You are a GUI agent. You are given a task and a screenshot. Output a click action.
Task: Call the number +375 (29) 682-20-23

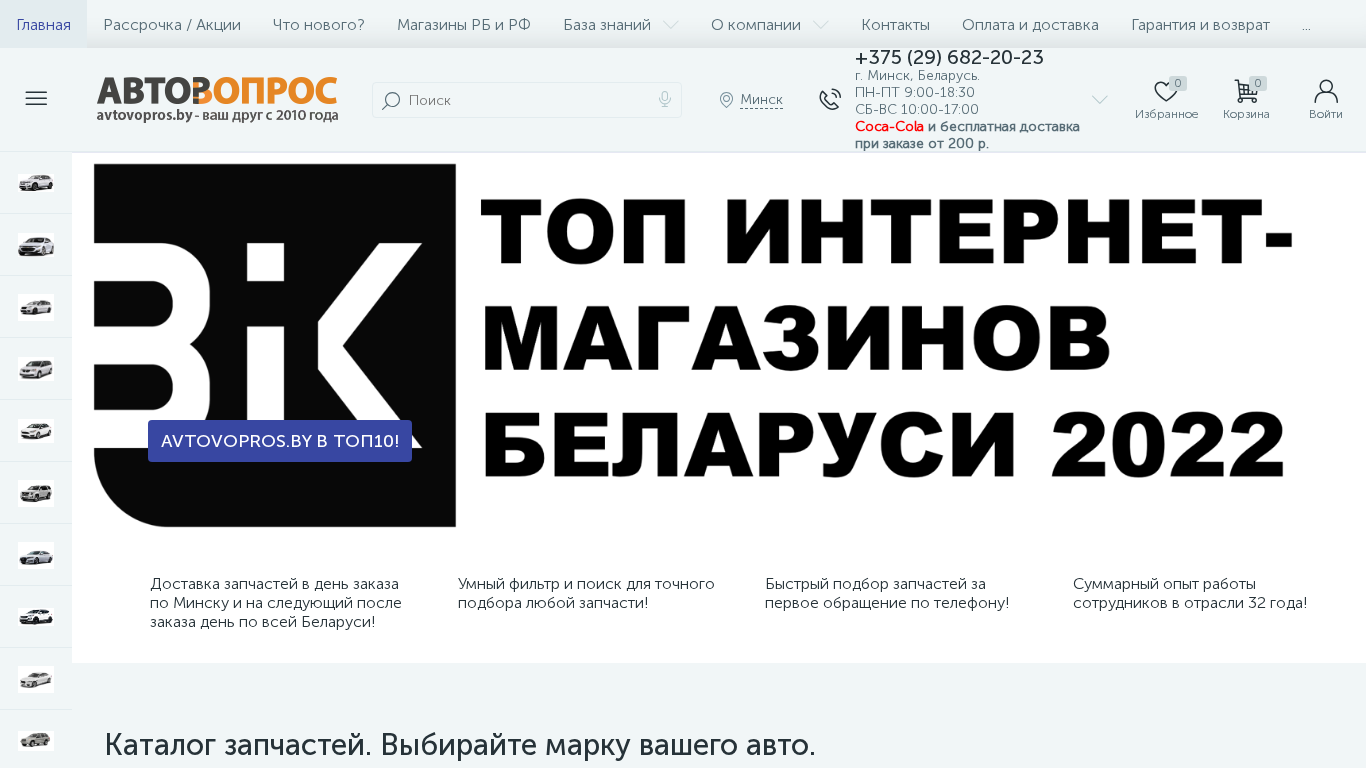coord(949,57)
